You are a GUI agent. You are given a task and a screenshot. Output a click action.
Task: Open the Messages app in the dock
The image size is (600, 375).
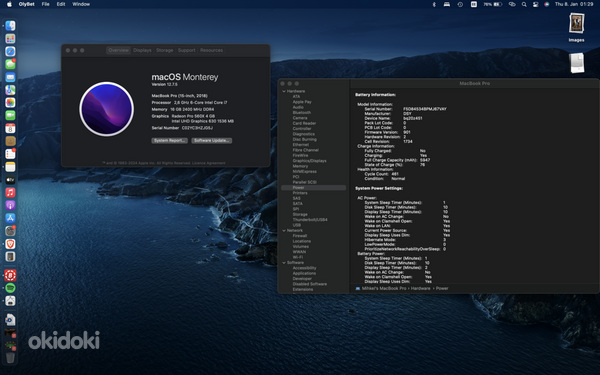click(x=10, y=64)
